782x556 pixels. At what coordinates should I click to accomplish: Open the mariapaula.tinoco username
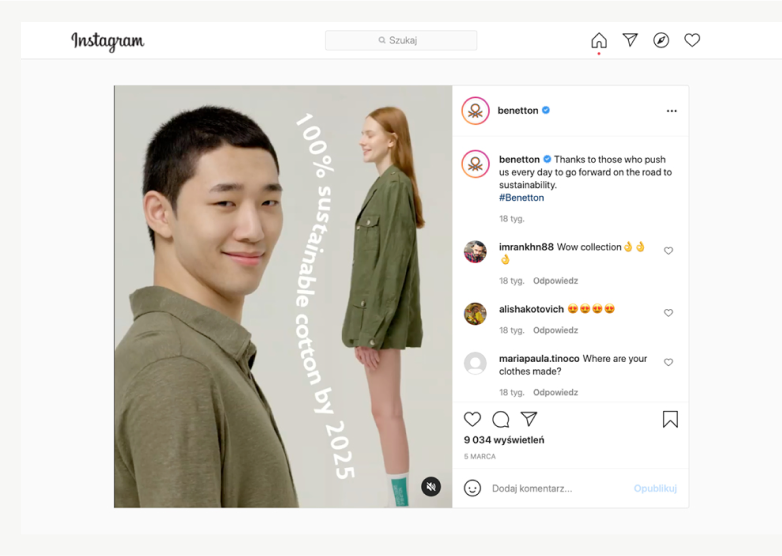[x=539, y=359]
